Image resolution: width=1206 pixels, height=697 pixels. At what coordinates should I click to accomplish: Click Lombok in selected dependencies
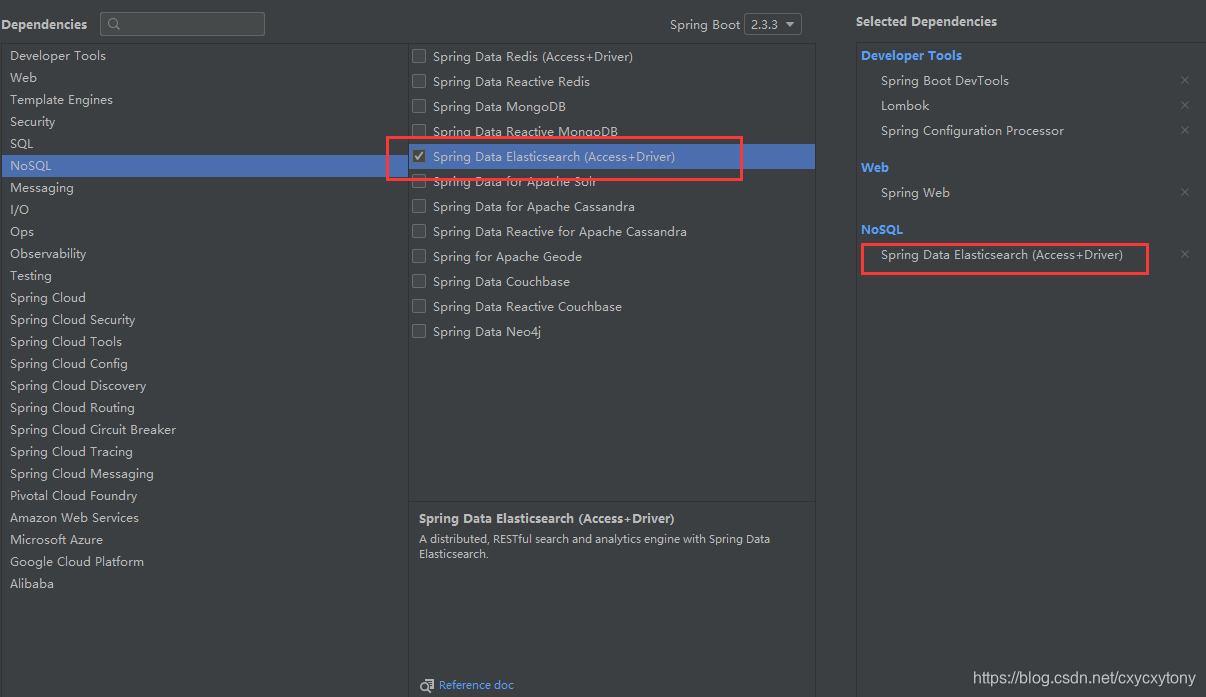pos(905,106)
